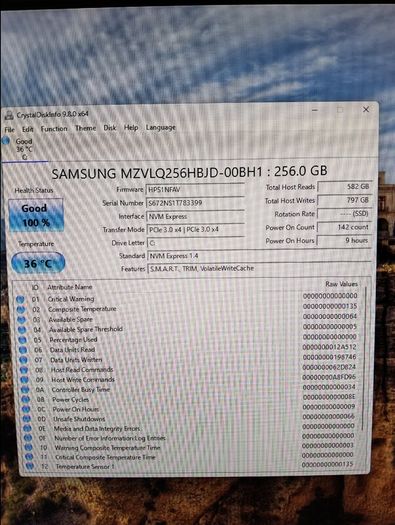The height and width of the screenshot is (525, 395).
Task: Click the ID column header
Action: pos(35,288)
